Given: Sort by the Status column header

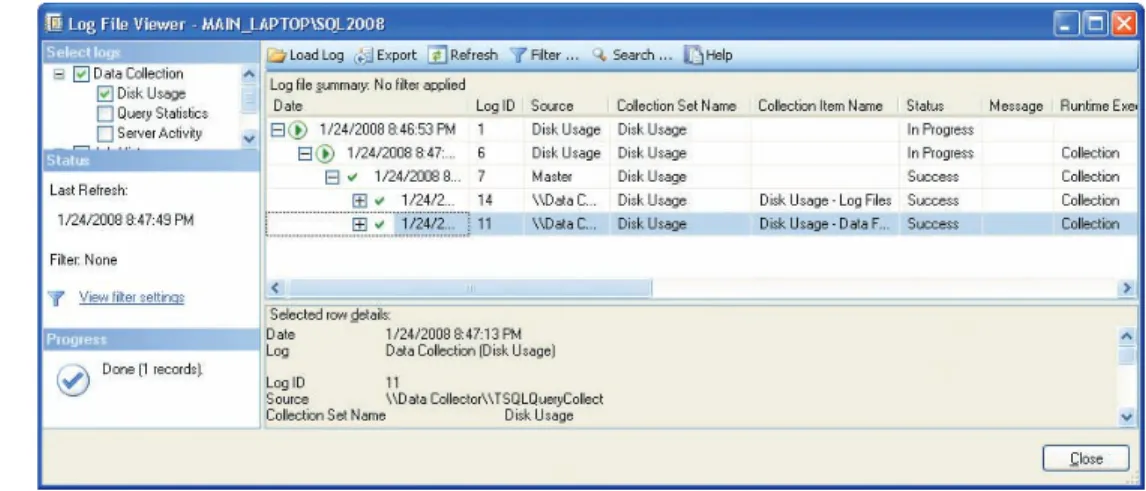Looking at the screenshot, I should click(x=940, y=106).
